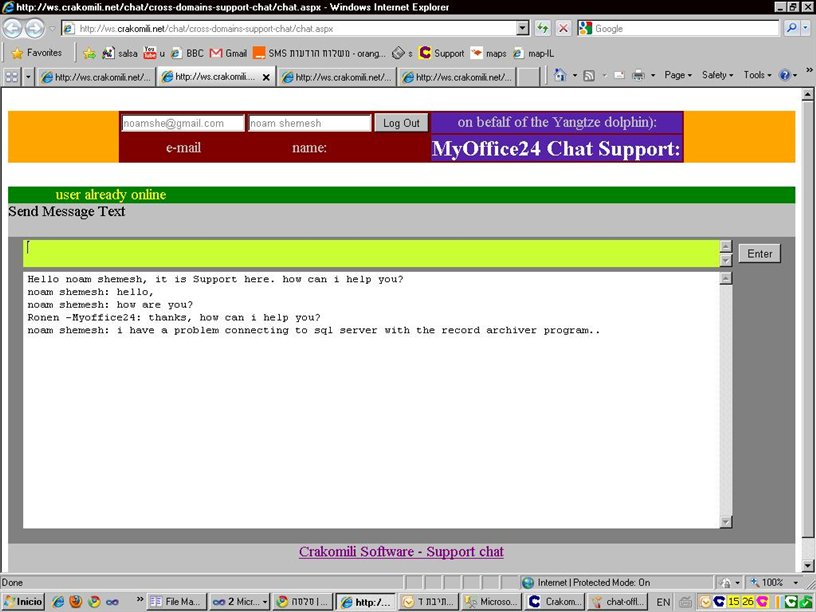Open the orange SMS bookmark
This screenshot has width=816, height=612.
pyautogui.click(x=319, y=53)
